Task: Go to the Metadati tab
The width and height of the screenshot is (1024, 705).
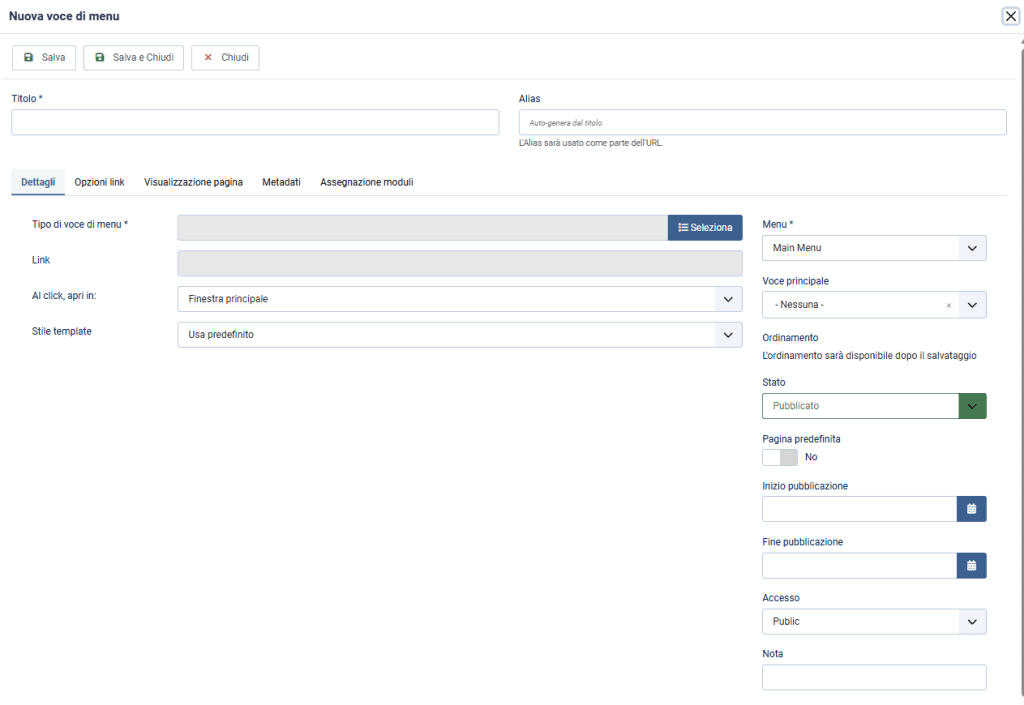Action: pyautogui.click(x=281, y=182)
